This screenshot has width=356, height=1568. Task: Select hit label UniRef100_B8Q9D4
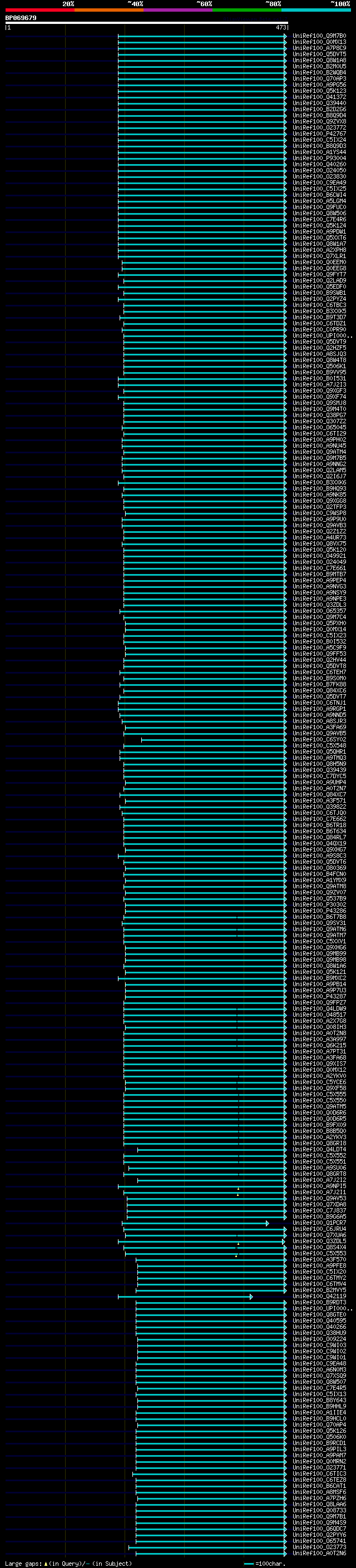pos(319,115)
